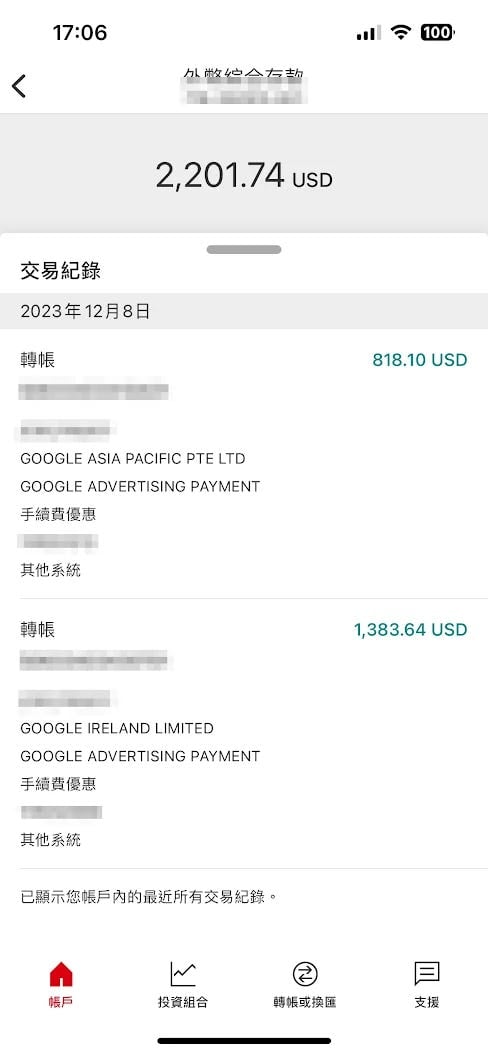Switch to the 支援 tab label

(426, 1002)
